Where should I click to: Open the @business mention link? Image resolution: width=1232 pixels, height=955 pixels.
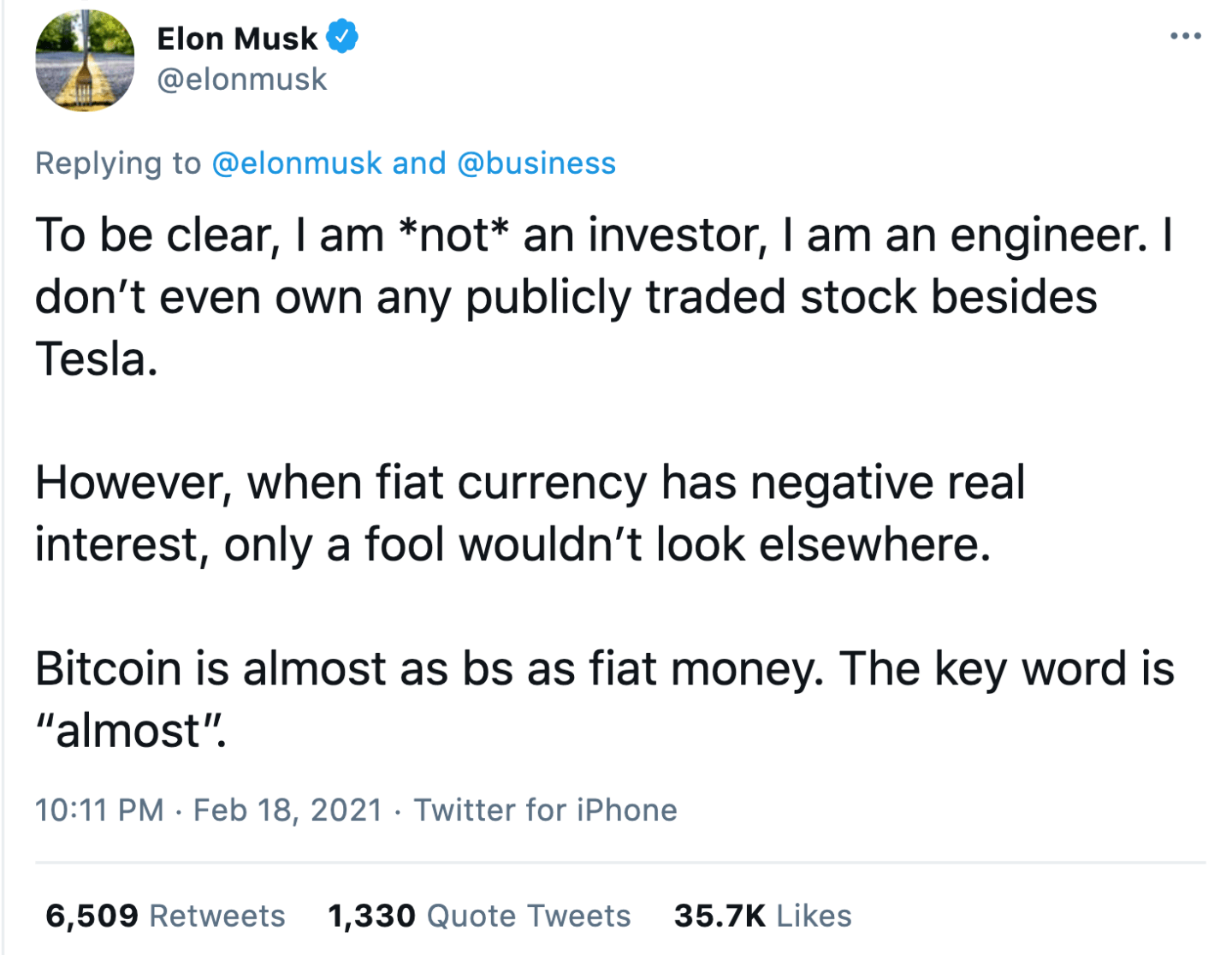pyautogui.click(x=536, y=163)
